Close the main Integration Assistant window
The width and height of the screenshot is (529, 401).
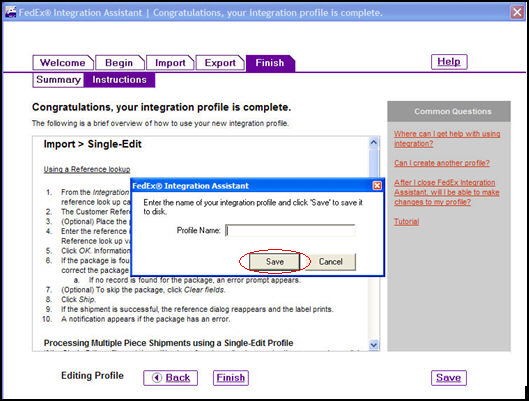pos(517,12)
